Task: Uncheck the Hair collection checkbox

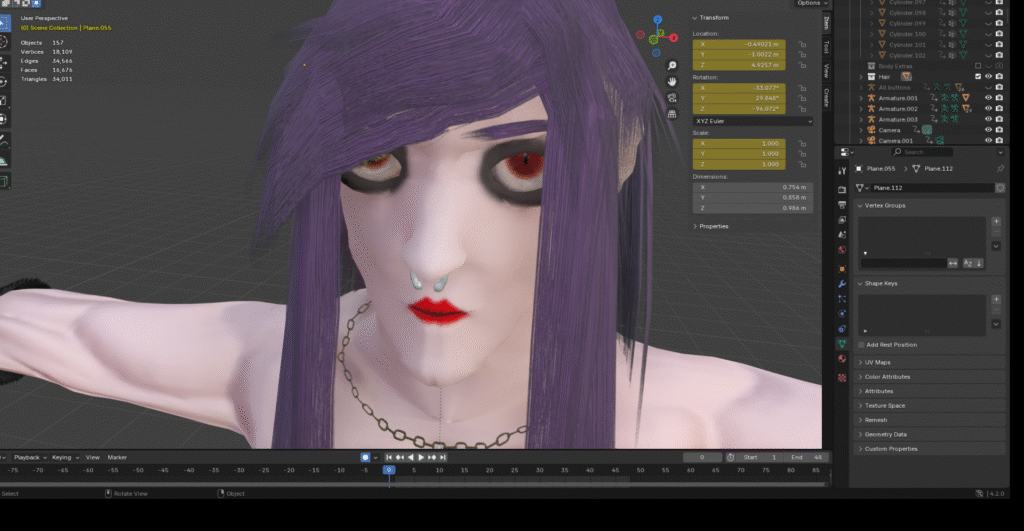Action: pos(978,76)
